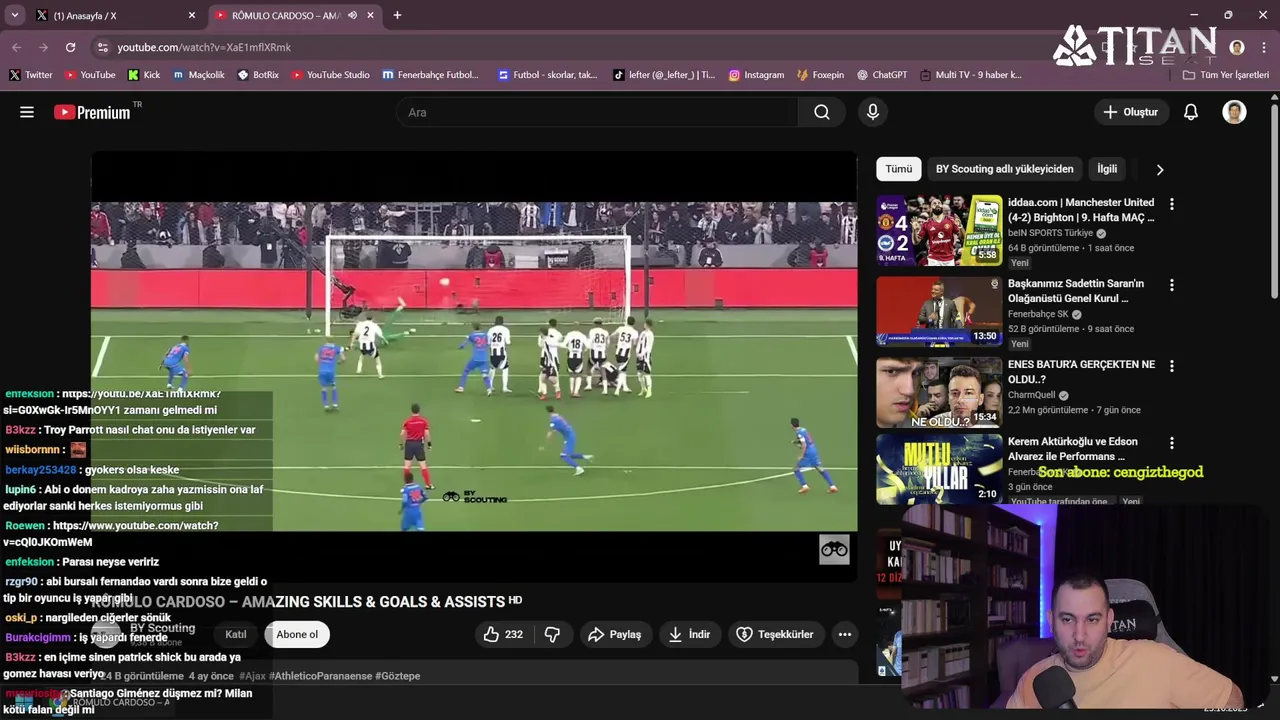
Task: Open options for Sadettin Saran video
Action: click(1171, 285)
